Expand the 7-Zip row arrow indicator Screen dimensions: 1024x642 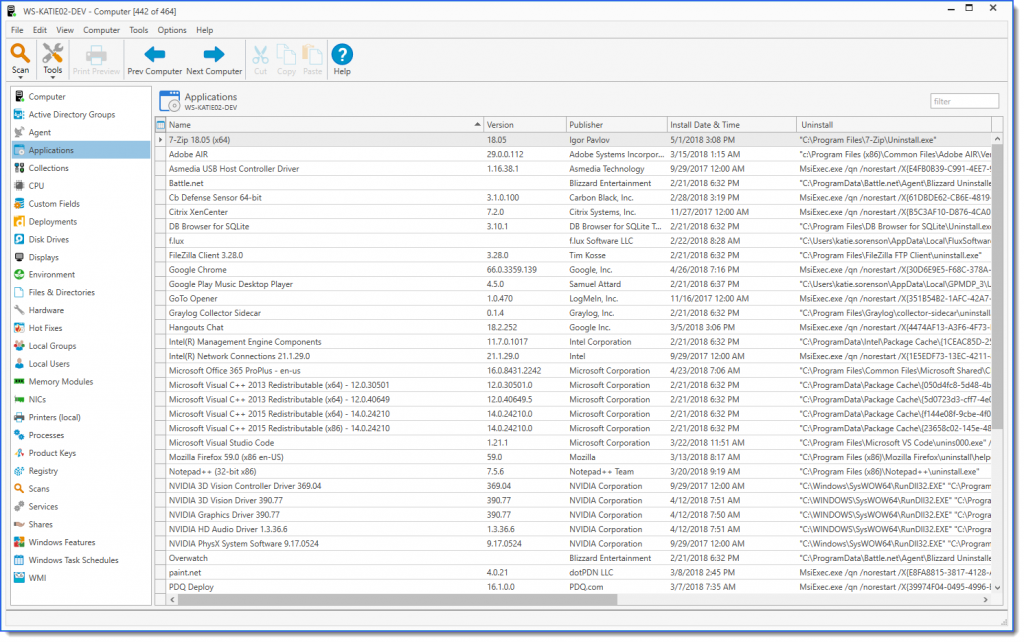click(x=161, y=140)
